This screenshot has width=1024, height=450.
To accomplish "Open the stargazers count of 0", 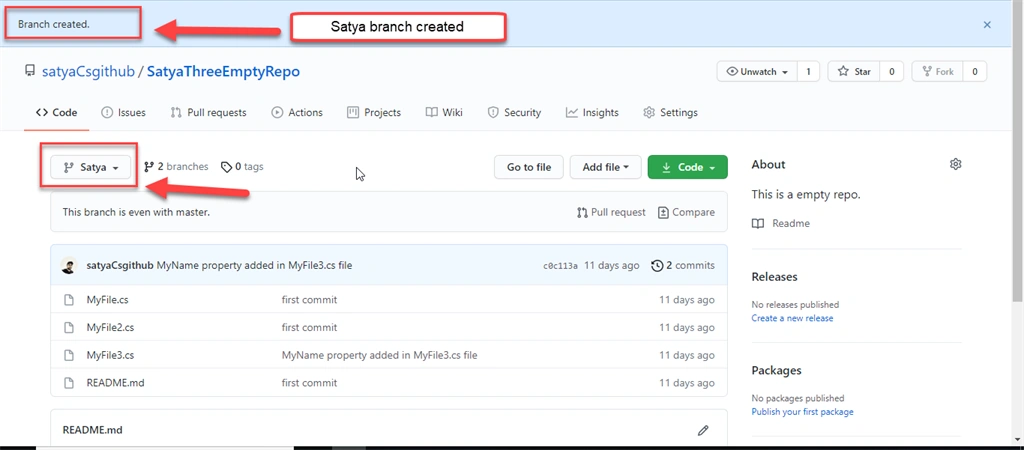I will [891, 72].
